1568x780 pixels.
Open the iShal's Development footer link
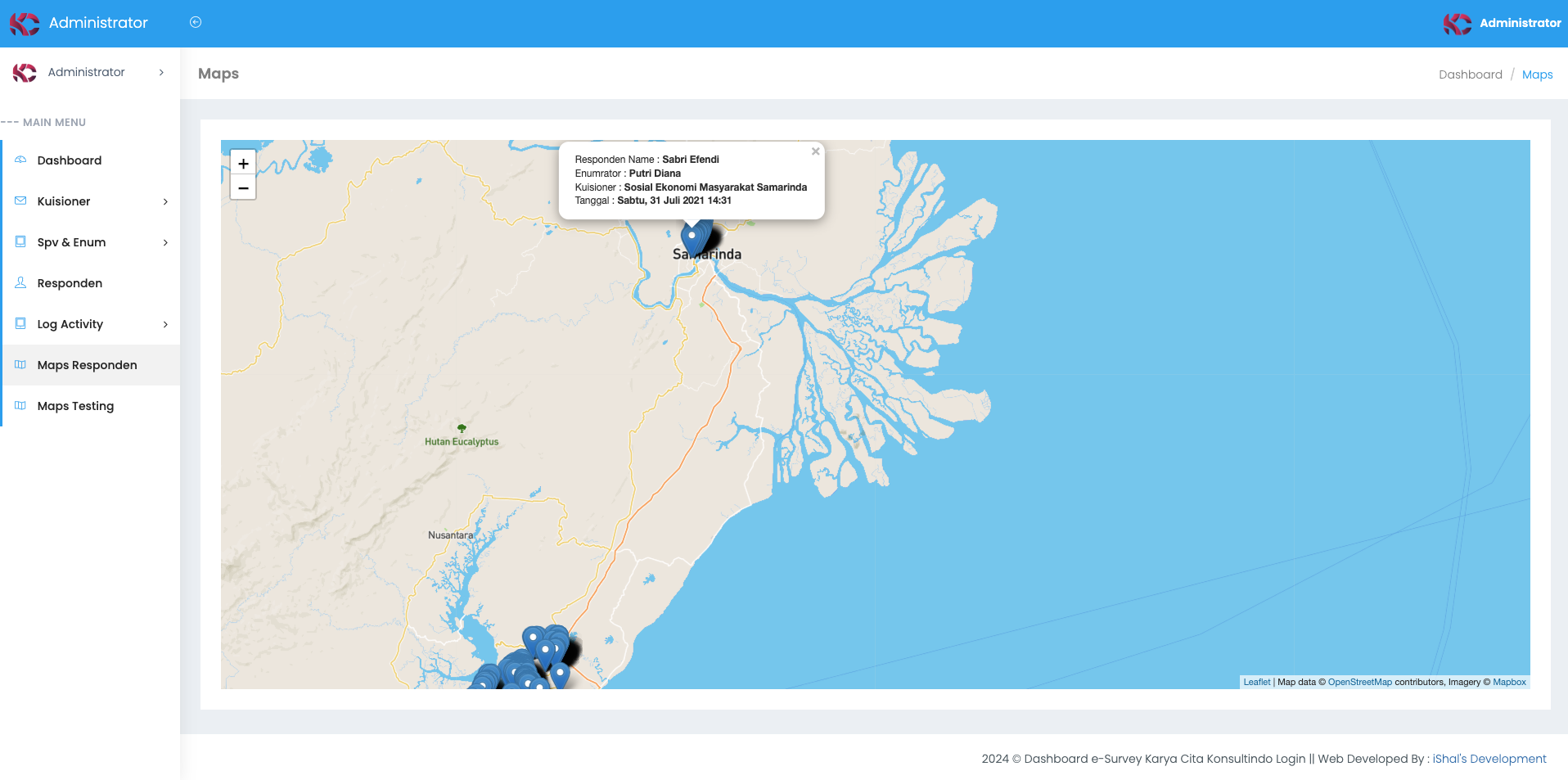point(1489,759)
